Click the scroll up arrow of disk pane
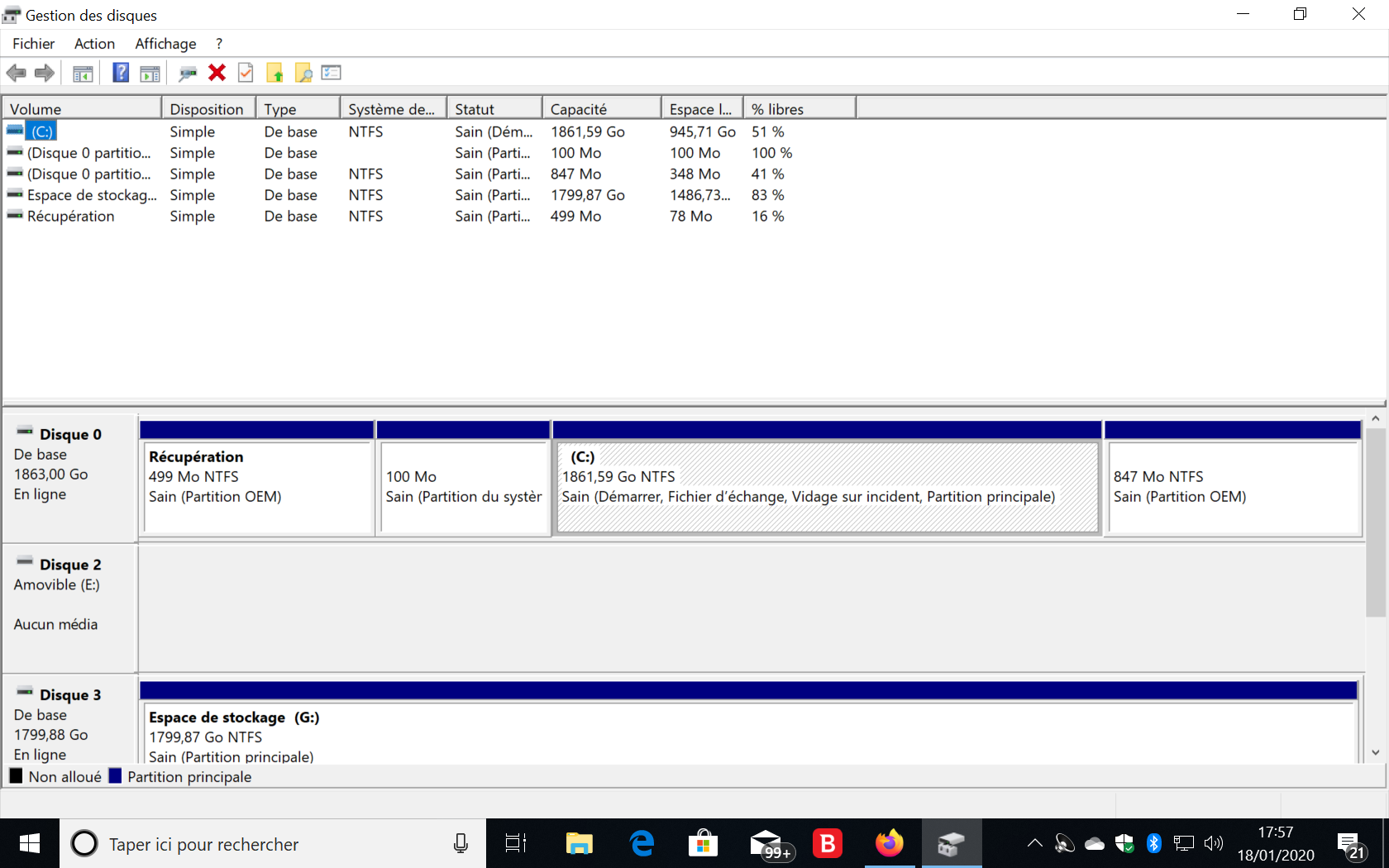Screen dimensions: 1389x868 coord(1376,419)
